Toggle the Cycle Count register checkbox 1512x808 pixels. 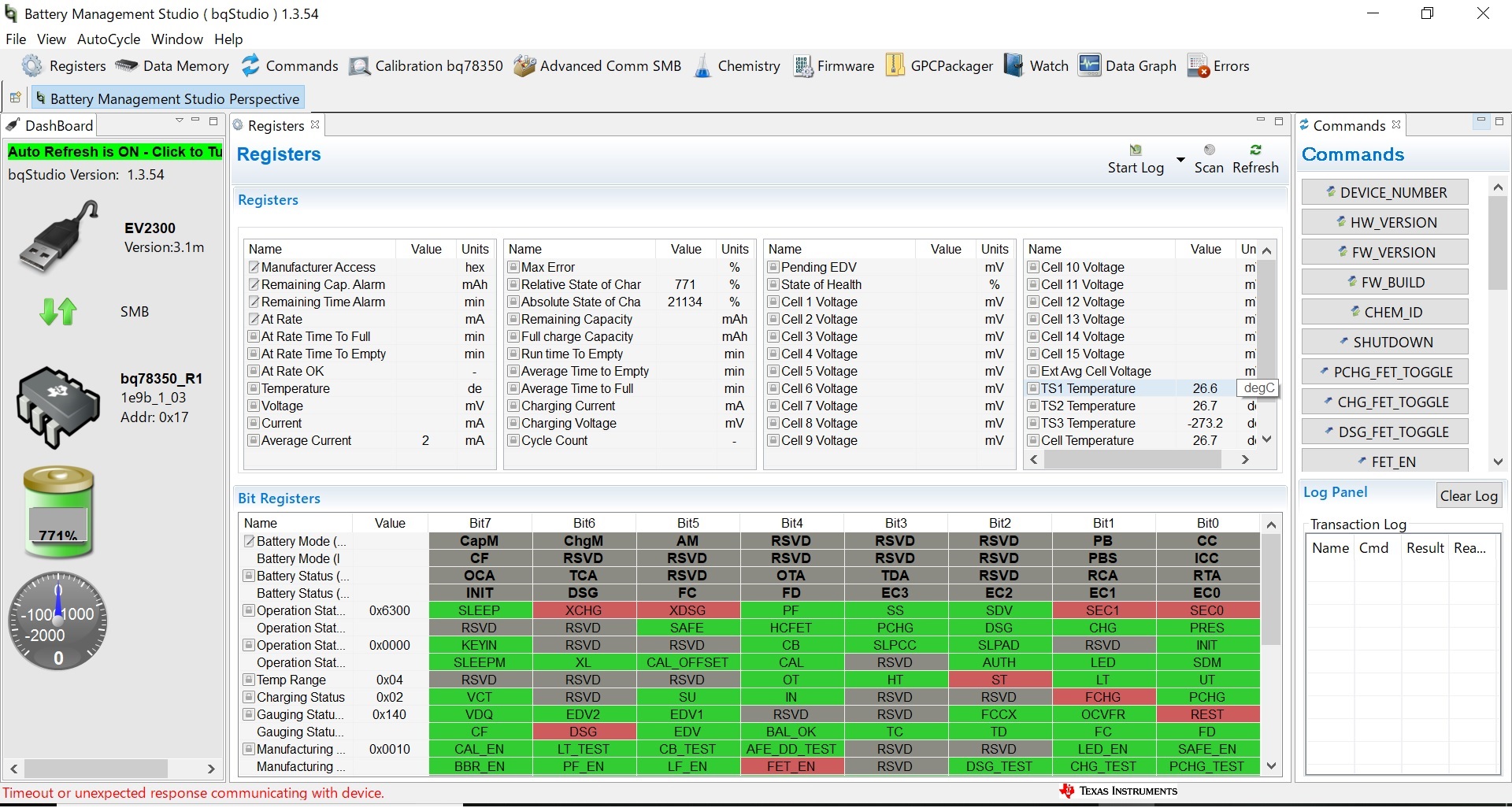513,440
